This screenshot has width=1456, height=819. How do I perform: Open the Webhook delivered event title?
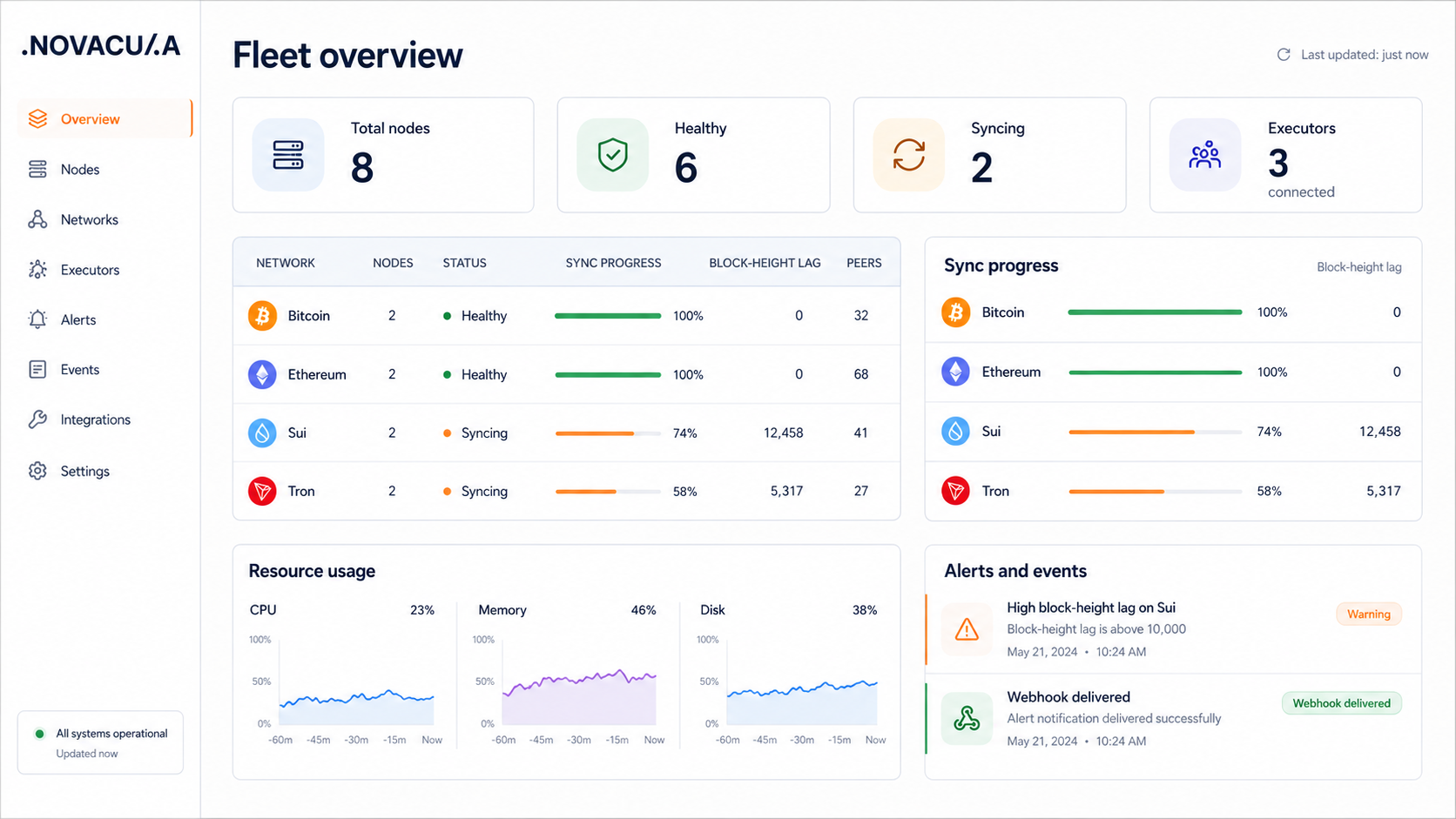pos(1068,697)
